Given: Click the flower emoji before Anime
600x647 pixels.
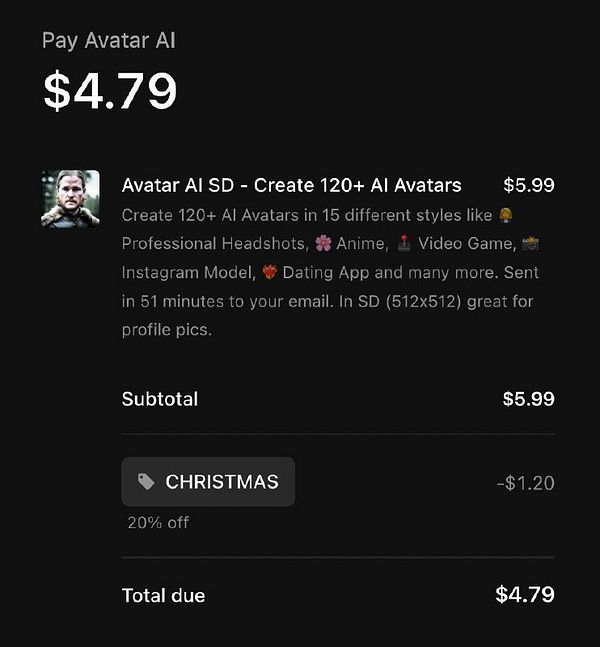Looking at the screenshot, I should [323, 243].
